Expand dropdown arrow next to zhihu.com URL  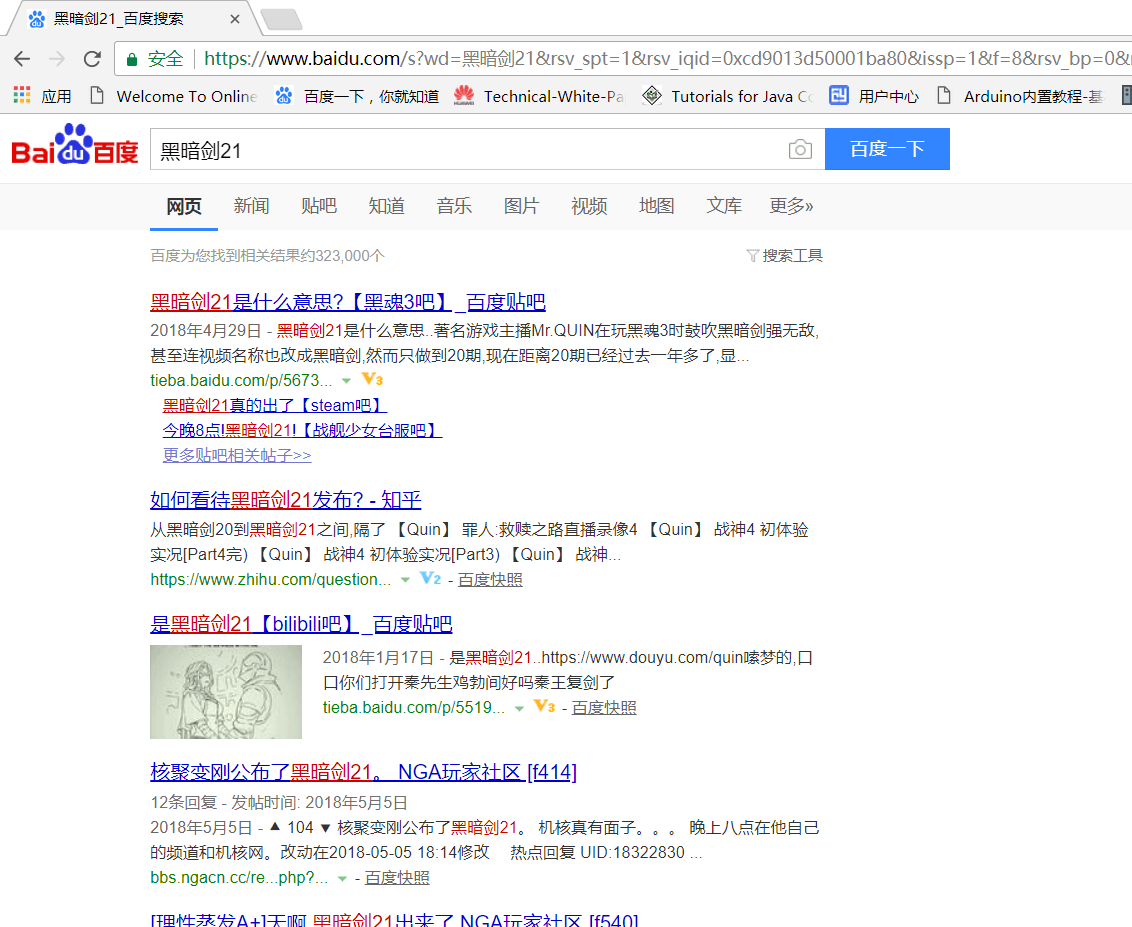(x=405, y=580)
